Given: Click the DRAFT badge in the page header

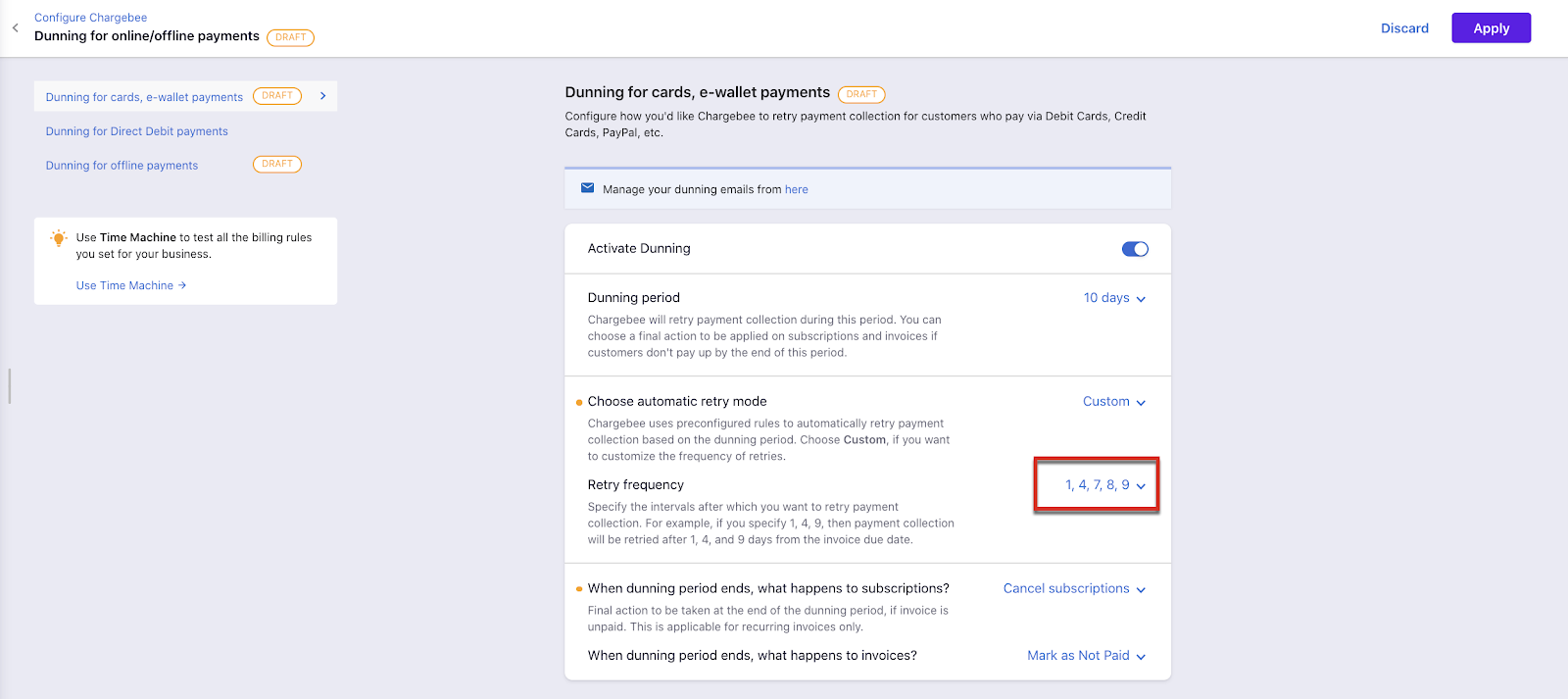Looking at the screenshot, I should pyautogui.click(x=290, y=38).
